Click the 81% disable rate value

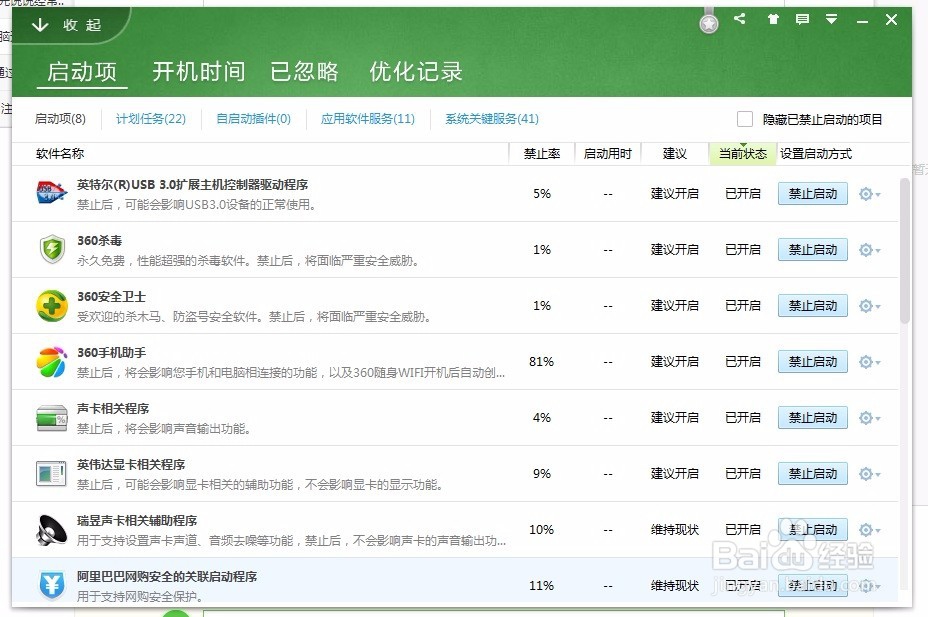[x=542, y=361]
